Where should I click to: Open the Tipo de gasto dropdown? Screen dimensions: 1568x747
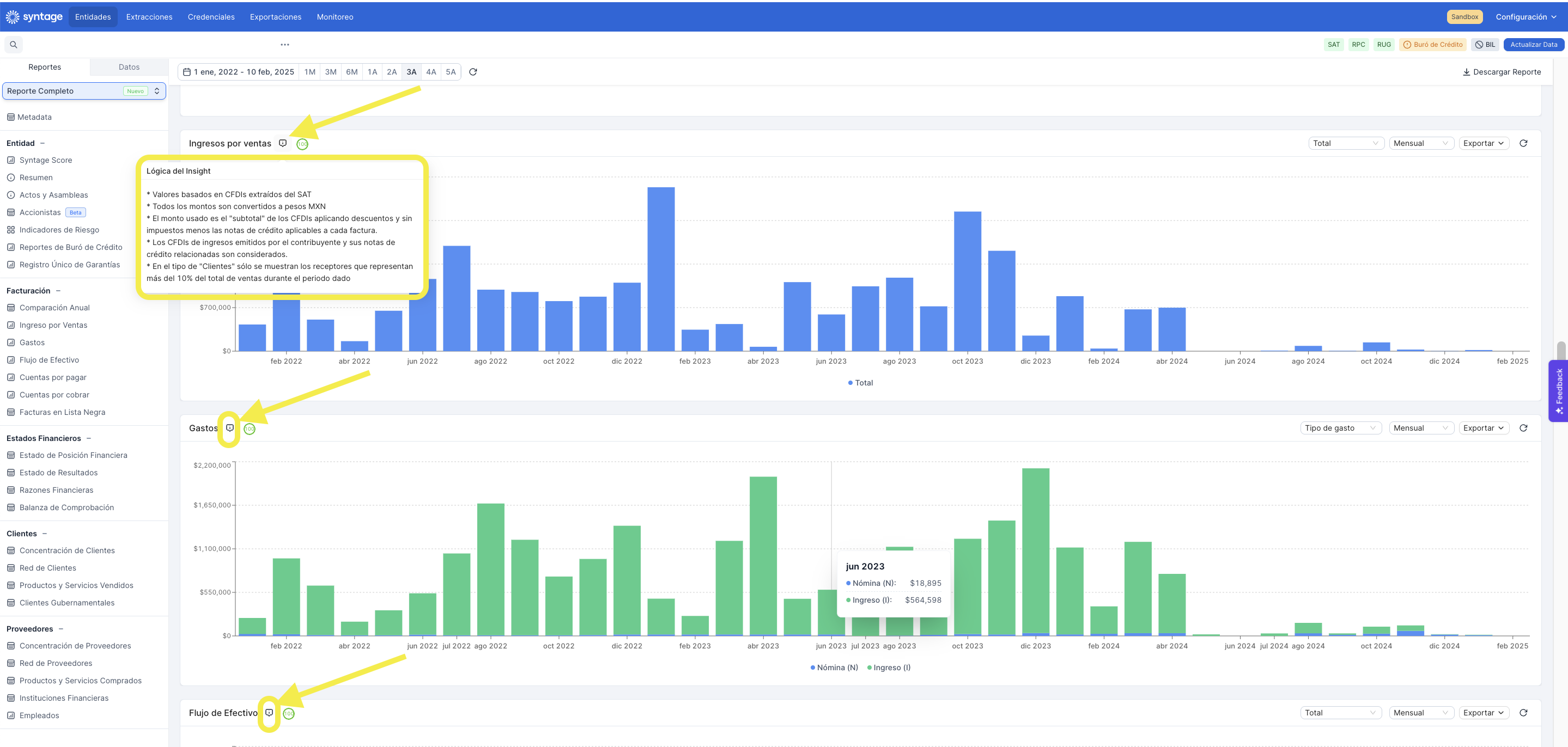coord(1340,427)
